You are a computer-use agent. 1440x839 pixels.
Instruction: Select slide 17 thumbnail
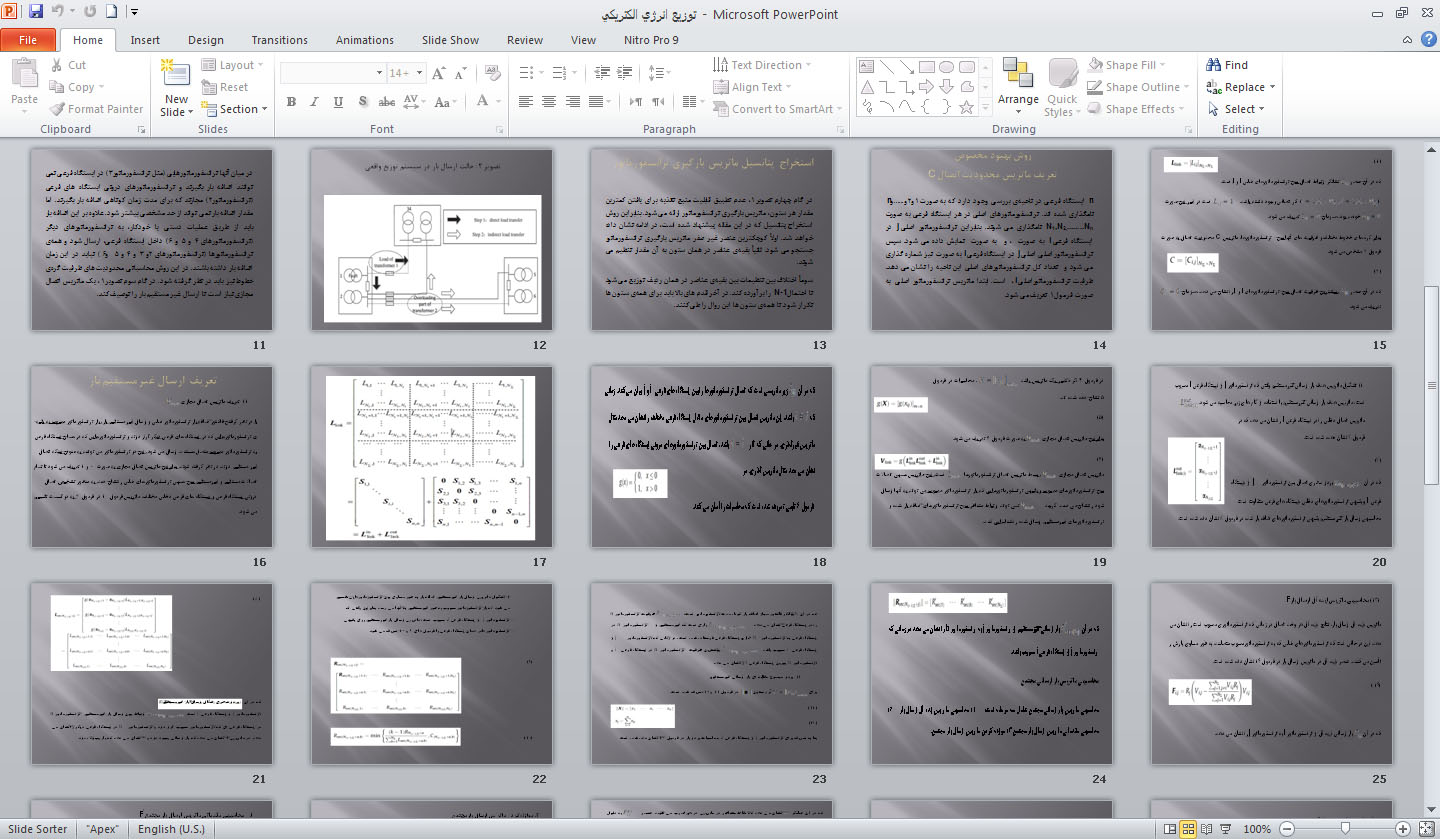431,457
